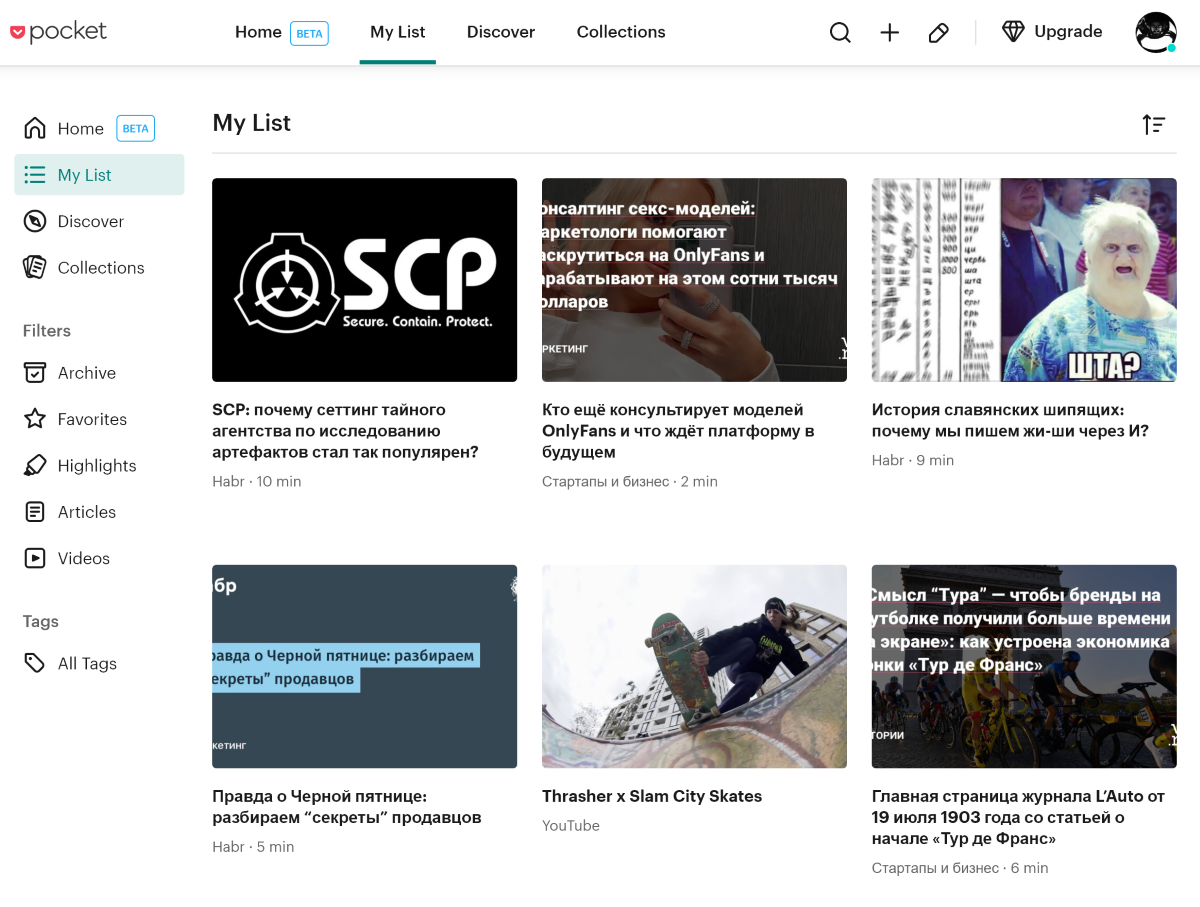Click YouTube source under Thrasher video
Screen dimensions: 1200x907
click(x=571, y=825)
